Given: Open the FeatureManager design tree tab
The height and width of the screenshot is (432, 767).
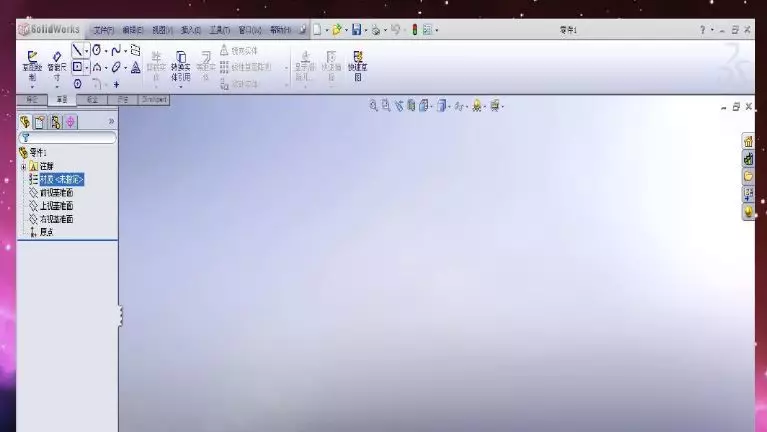Looking at the screenshot, I should [25, 122].
